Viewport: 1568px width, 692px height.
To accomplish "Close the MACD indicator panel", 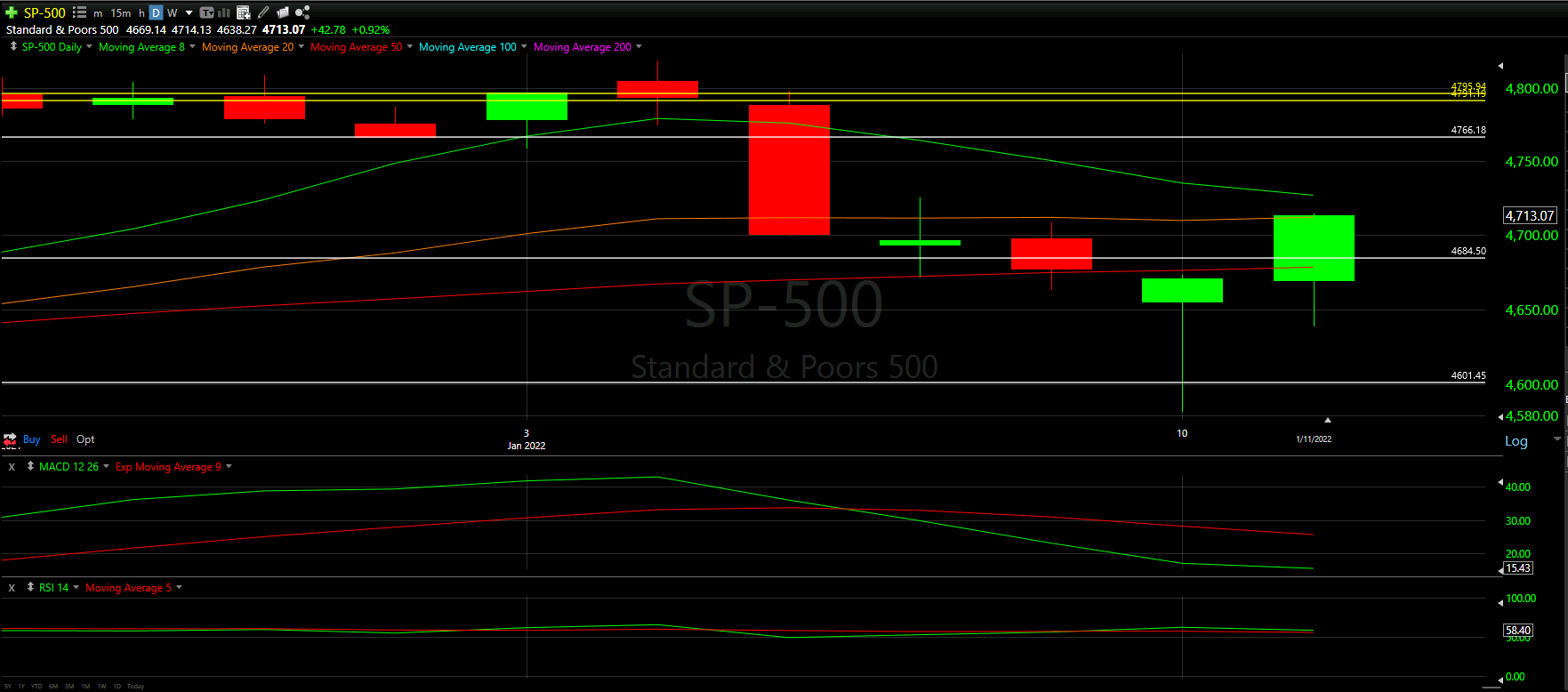I will coord(12,467).
